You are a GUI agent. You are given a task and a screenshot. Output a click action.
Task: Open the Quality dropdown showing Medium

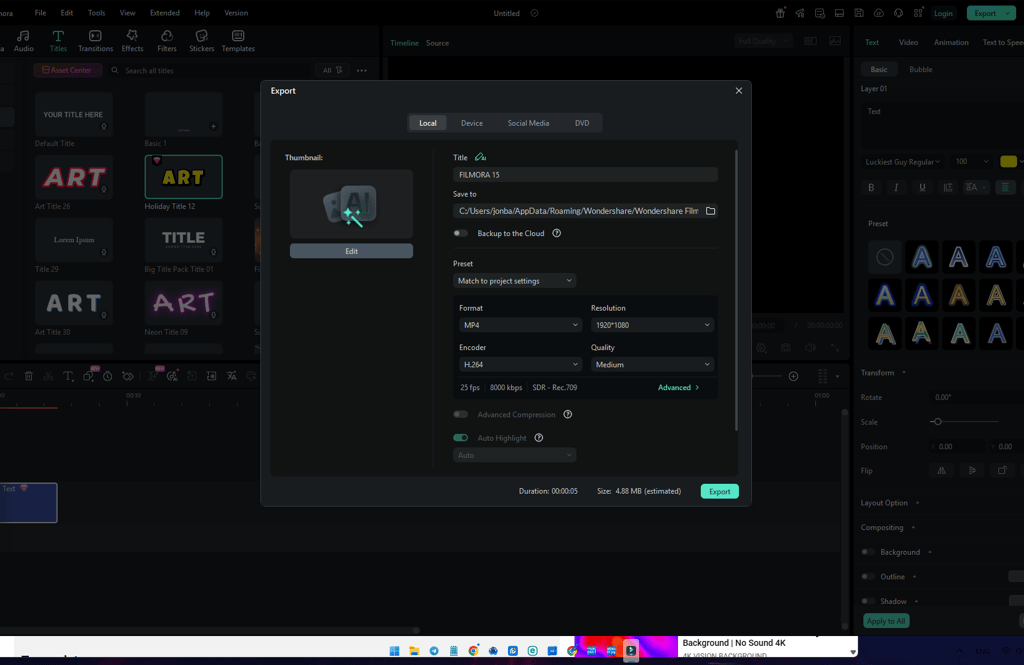[x=652, y=365]
